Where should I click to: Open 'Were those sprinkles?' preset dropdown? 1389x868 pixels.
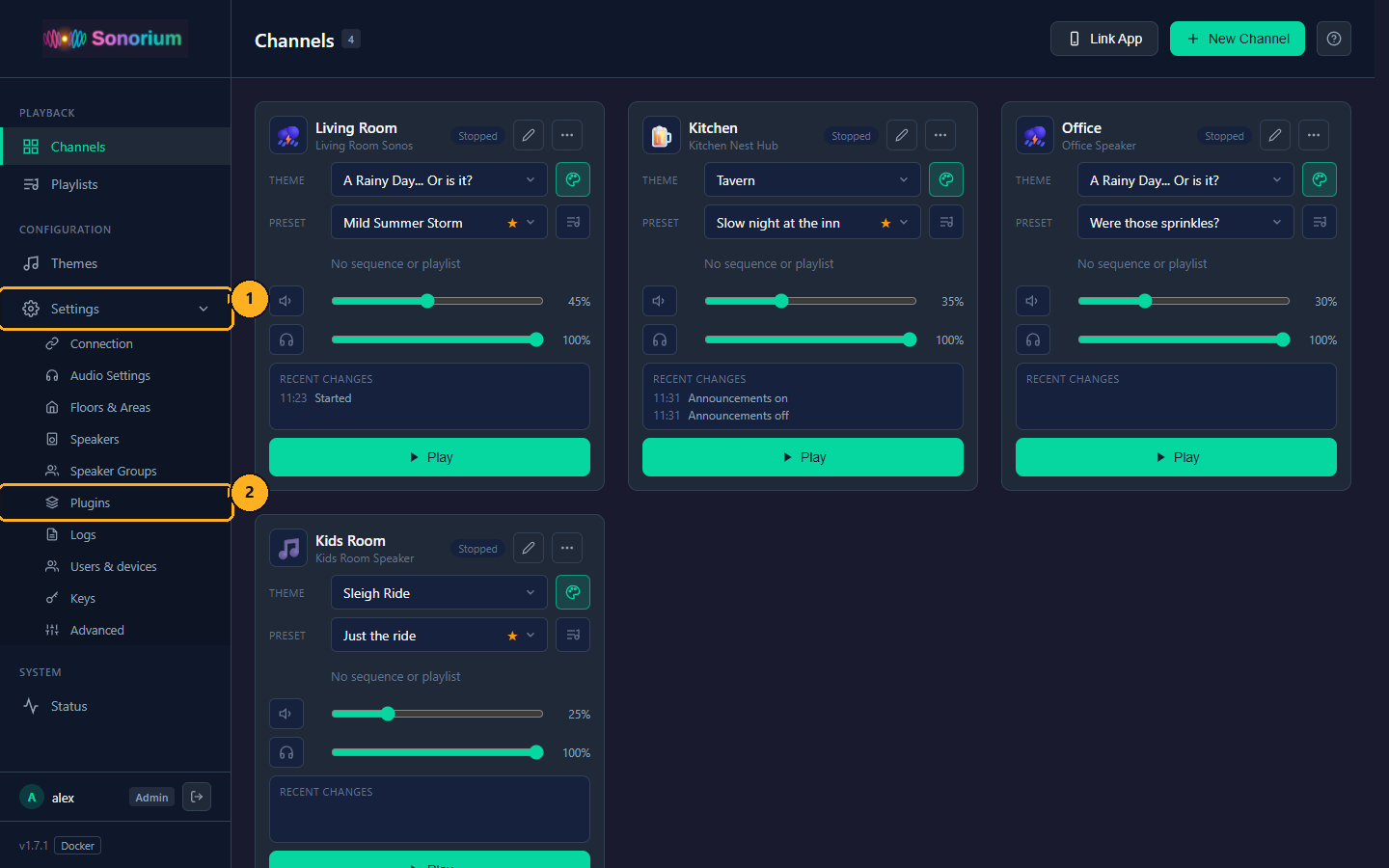click(1185, 222)
